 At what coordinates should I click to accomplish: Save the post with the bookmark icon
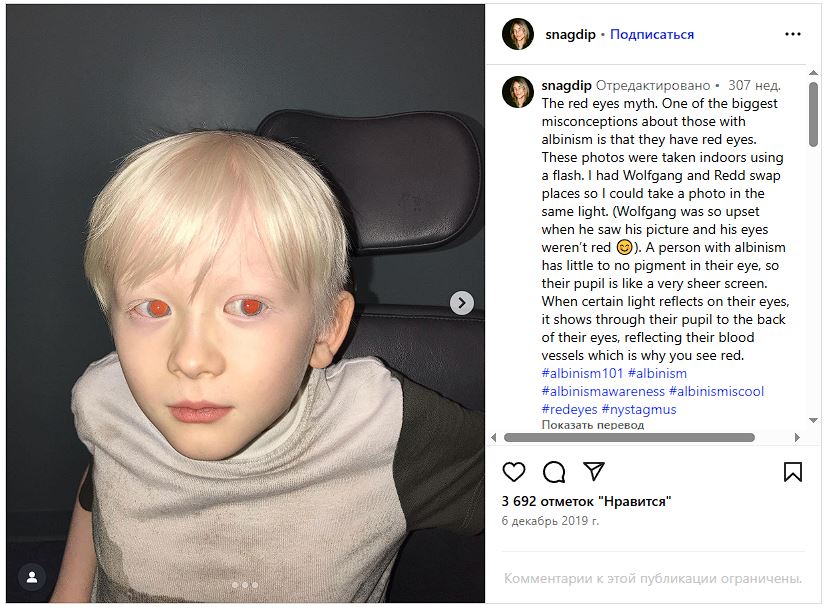click(x=792, y=472)
